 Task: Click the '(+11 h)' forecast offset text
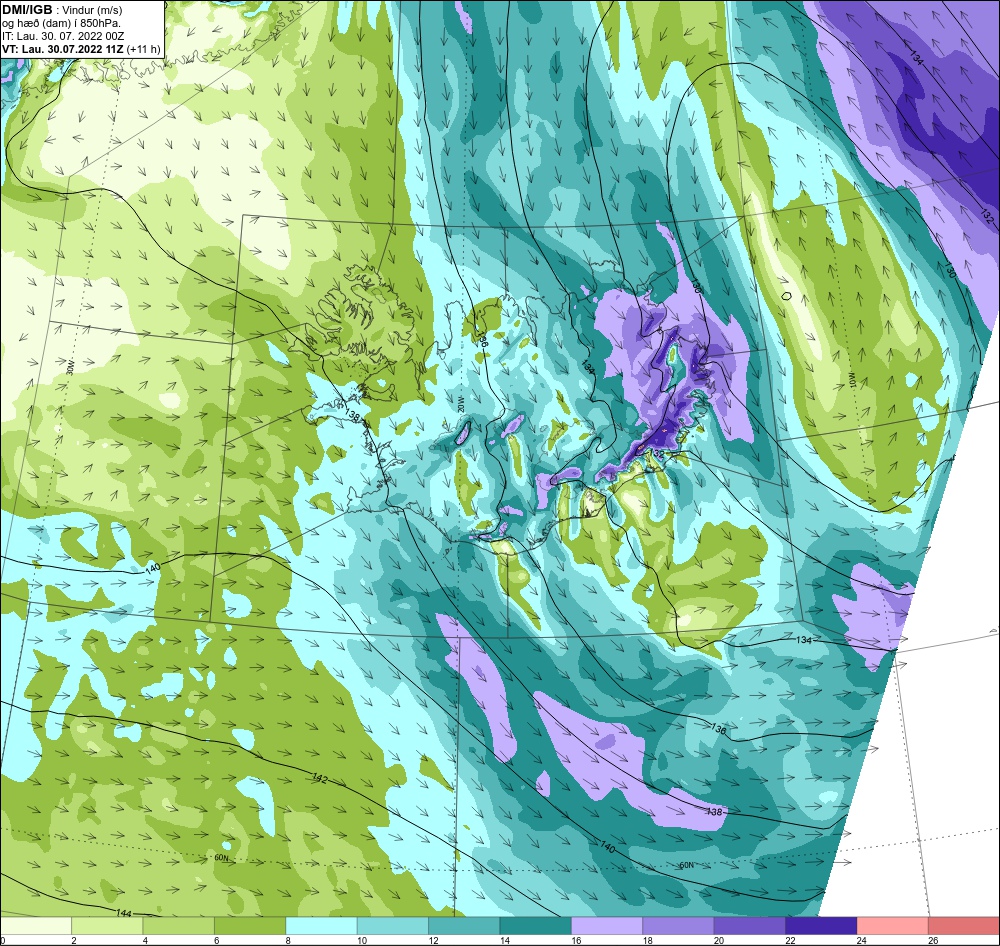(144, 49)
